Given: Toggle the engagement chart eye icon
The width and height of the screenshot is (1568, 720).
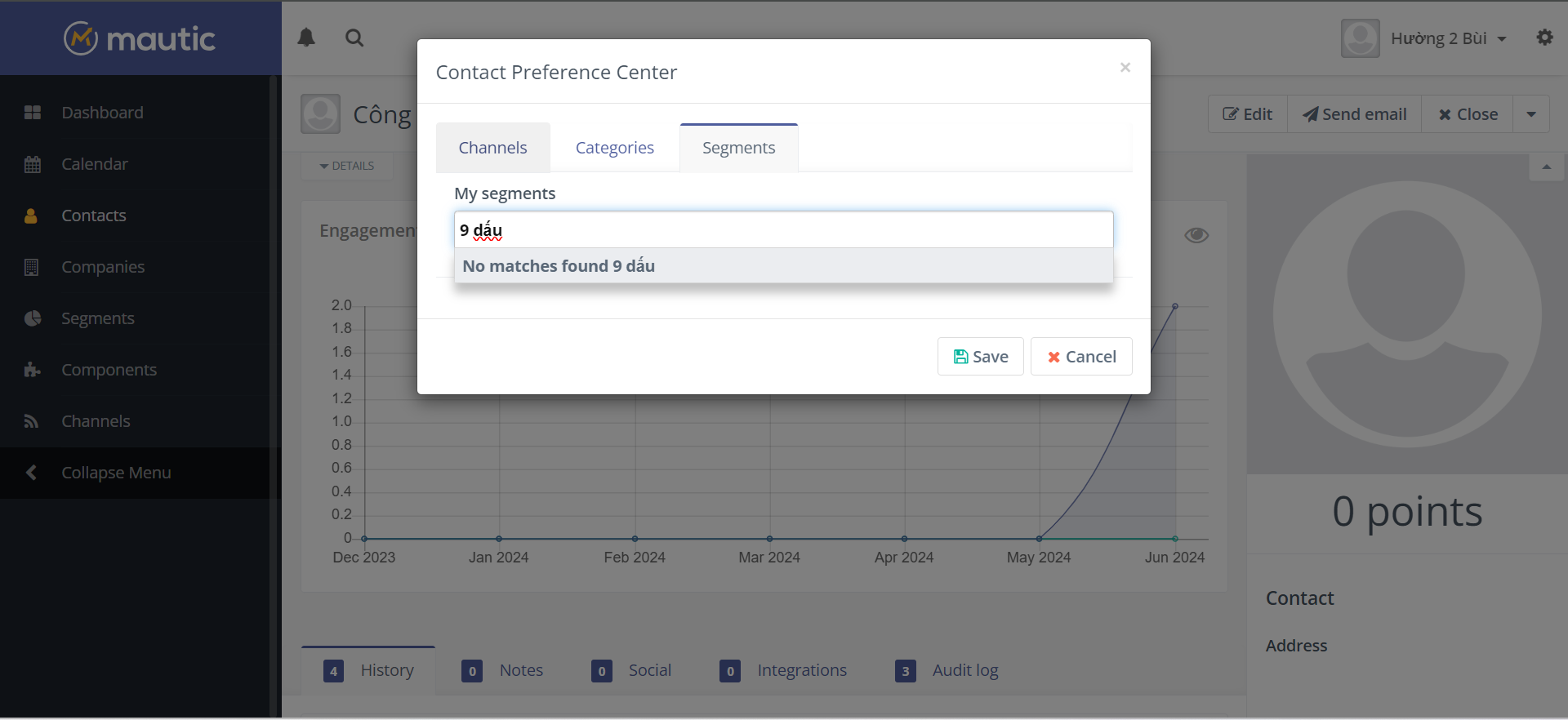Looking at the screenshot, I should coord(1196,235).
